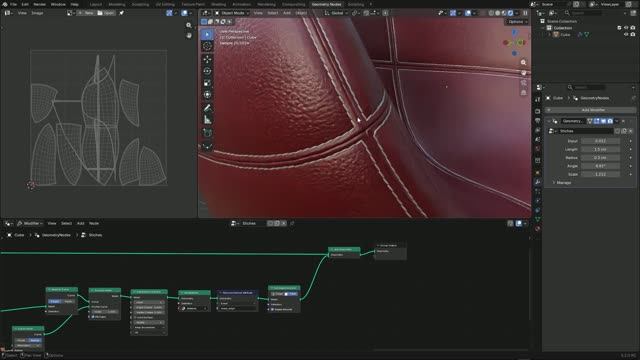Select the Select Box tool in viewport toolbar
This screenshot has width=640, height=360.
click(207, 34)
